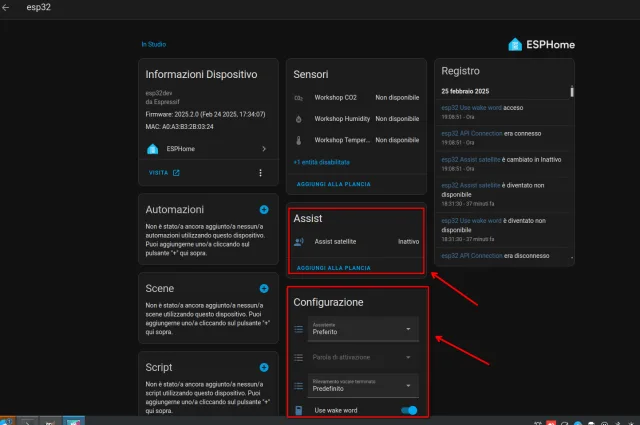Show the +1 entità disabilitate
640x425 pixels.
coord(321,161)
